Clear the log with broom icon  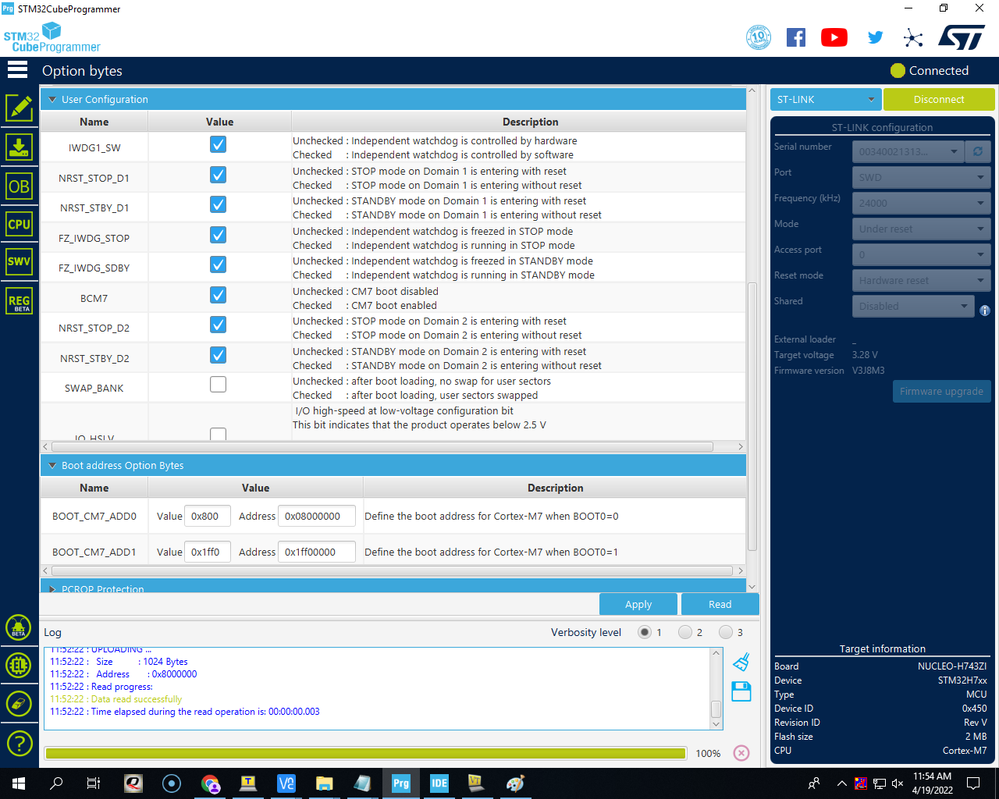click(742, 663)
